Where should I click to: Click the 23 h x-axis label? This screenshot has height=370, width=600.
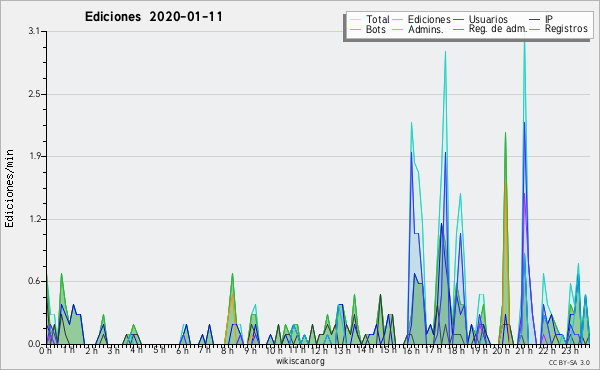pos(570,351)
